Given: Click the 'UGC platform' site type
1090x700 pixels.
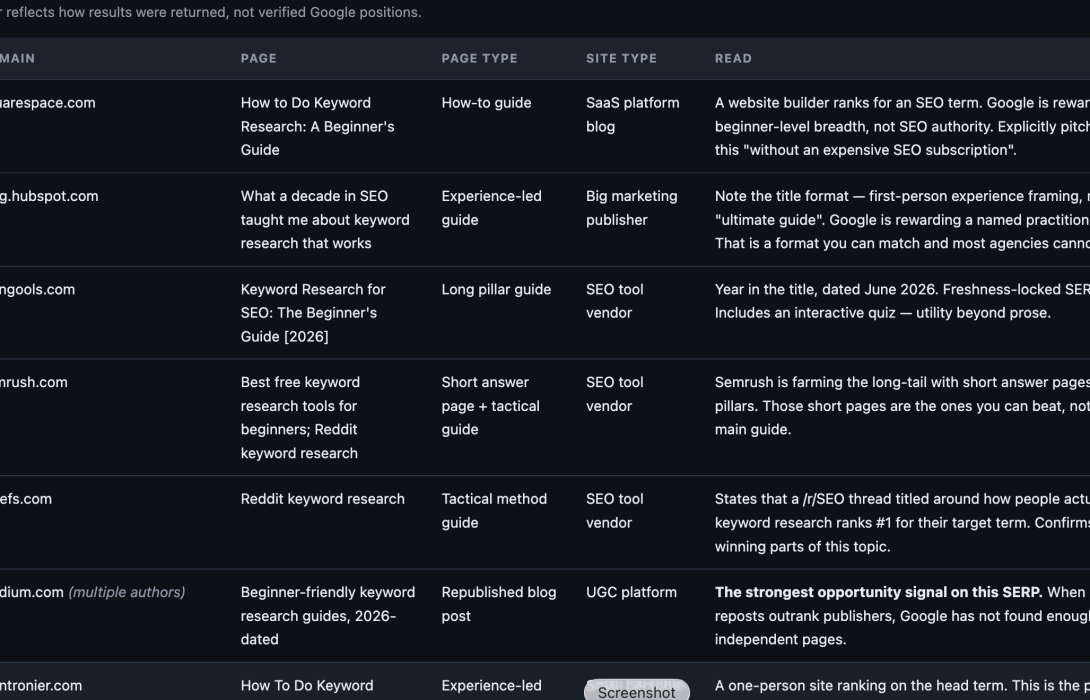Looking at the screenshot, I should [631, 592].
